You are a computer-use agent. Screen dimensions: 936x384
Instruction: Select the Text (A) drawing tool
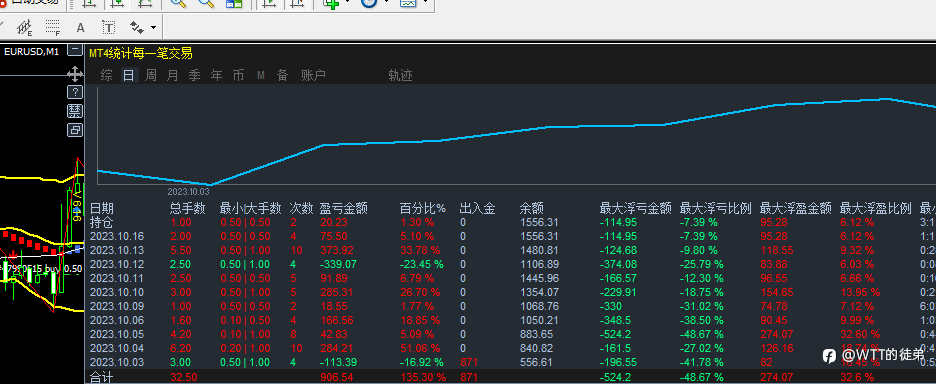[81, 27]
